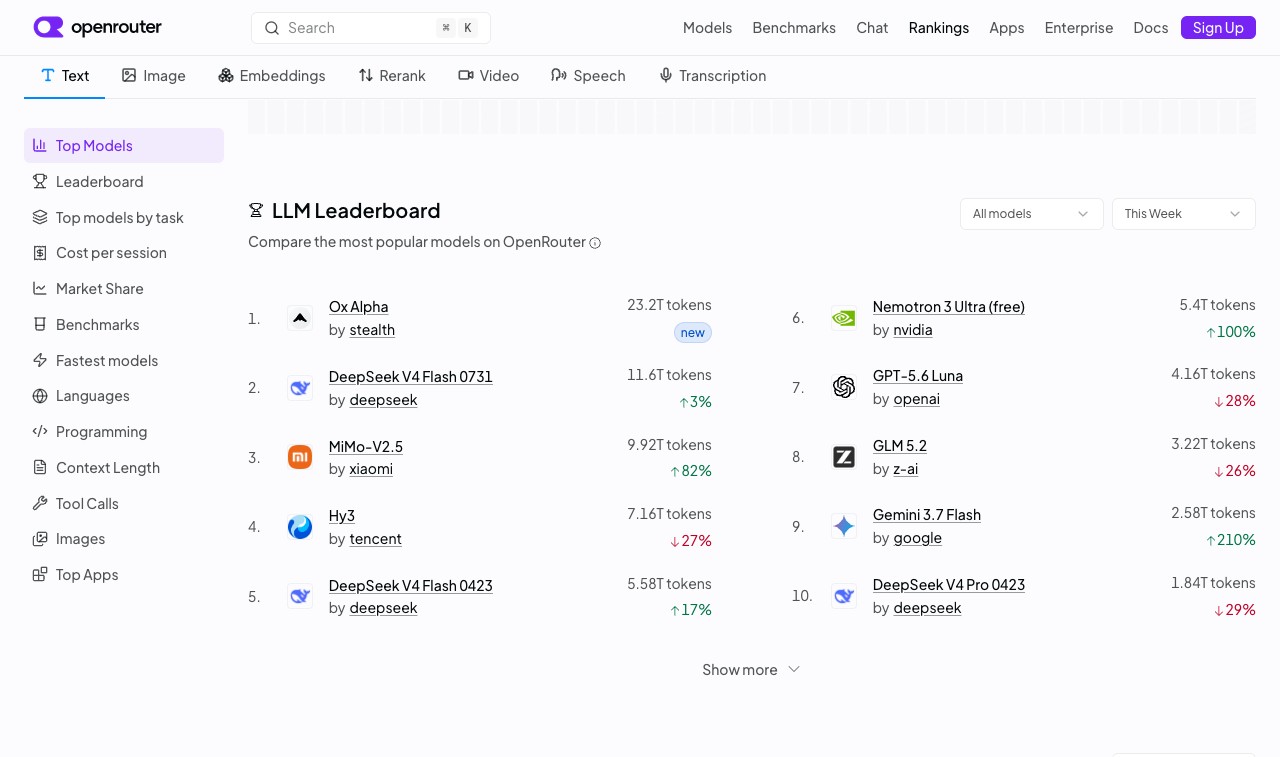Switch to the Rerank tab

[392, 76]
